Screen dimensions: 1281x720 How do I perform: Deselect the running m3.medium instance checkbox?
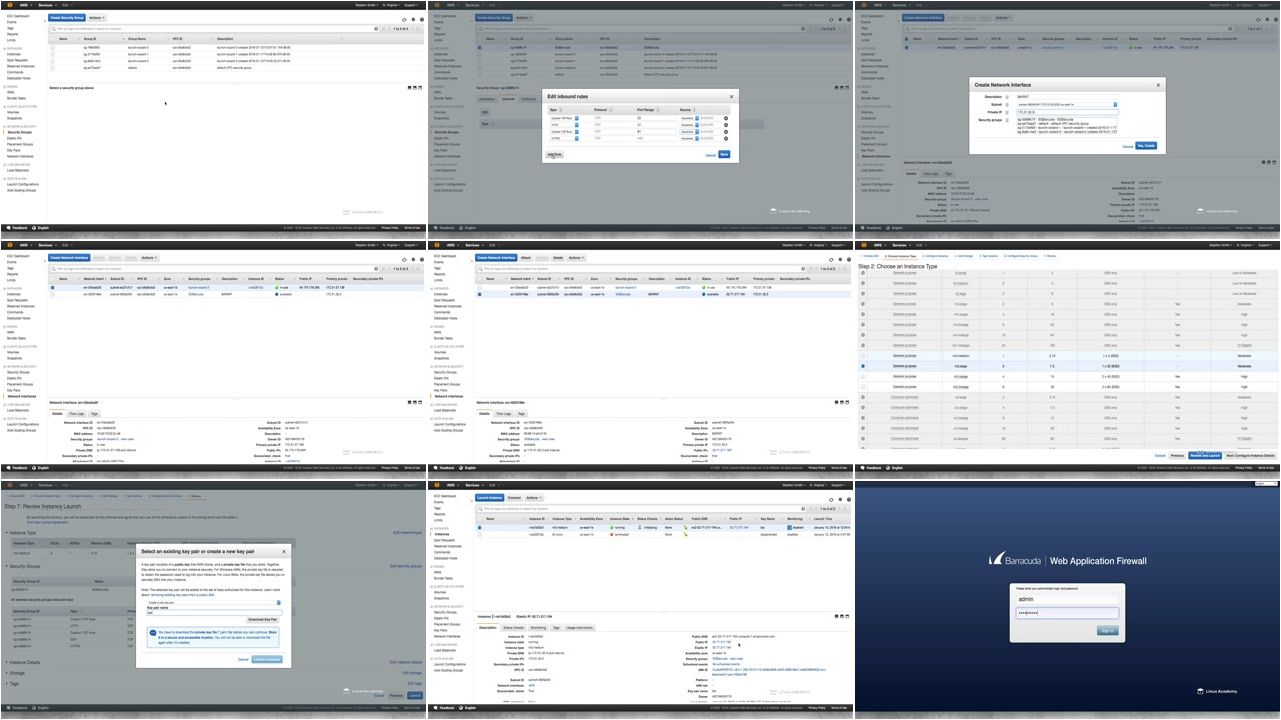[x=479, y=528]
